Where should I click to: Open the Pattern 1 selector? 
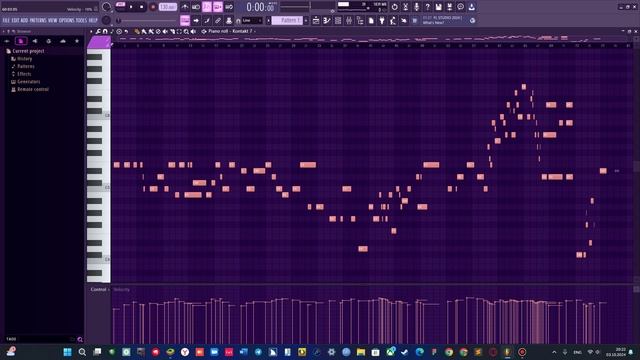click(288, 20)
